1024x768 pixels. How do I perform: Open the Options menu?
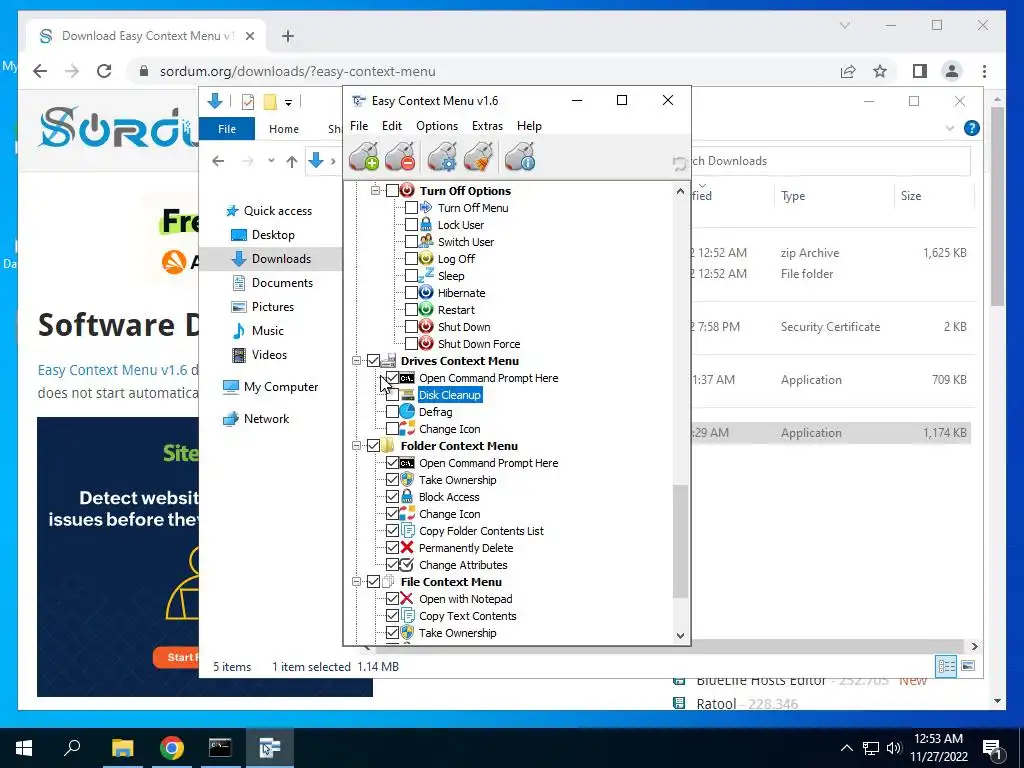(x=437, y=125)
